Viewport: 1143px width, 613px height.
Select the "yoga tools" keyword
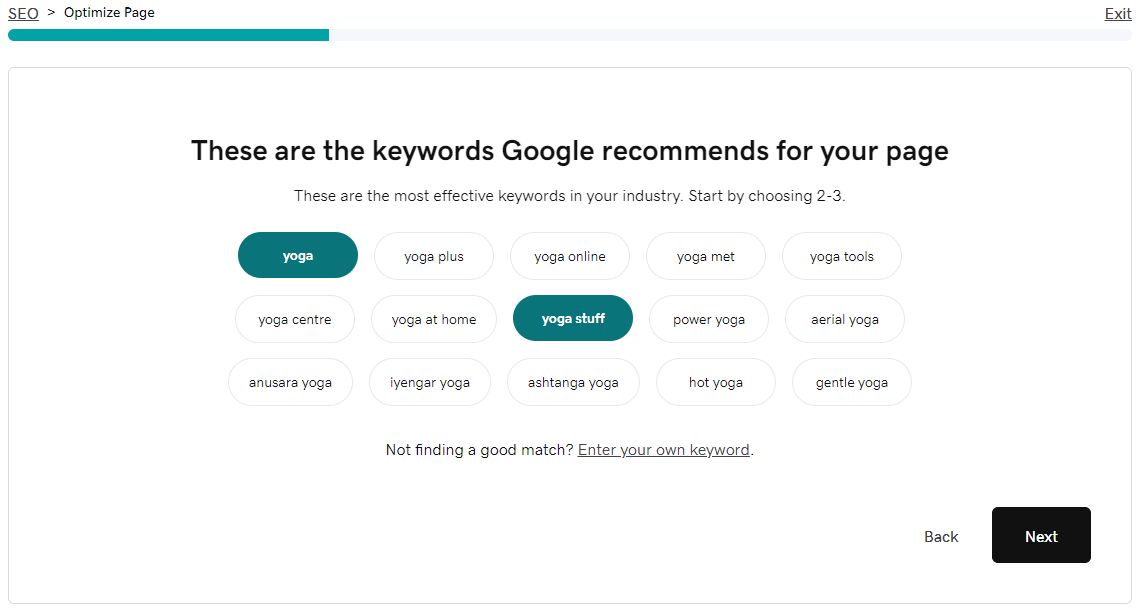tap(841, 255)
